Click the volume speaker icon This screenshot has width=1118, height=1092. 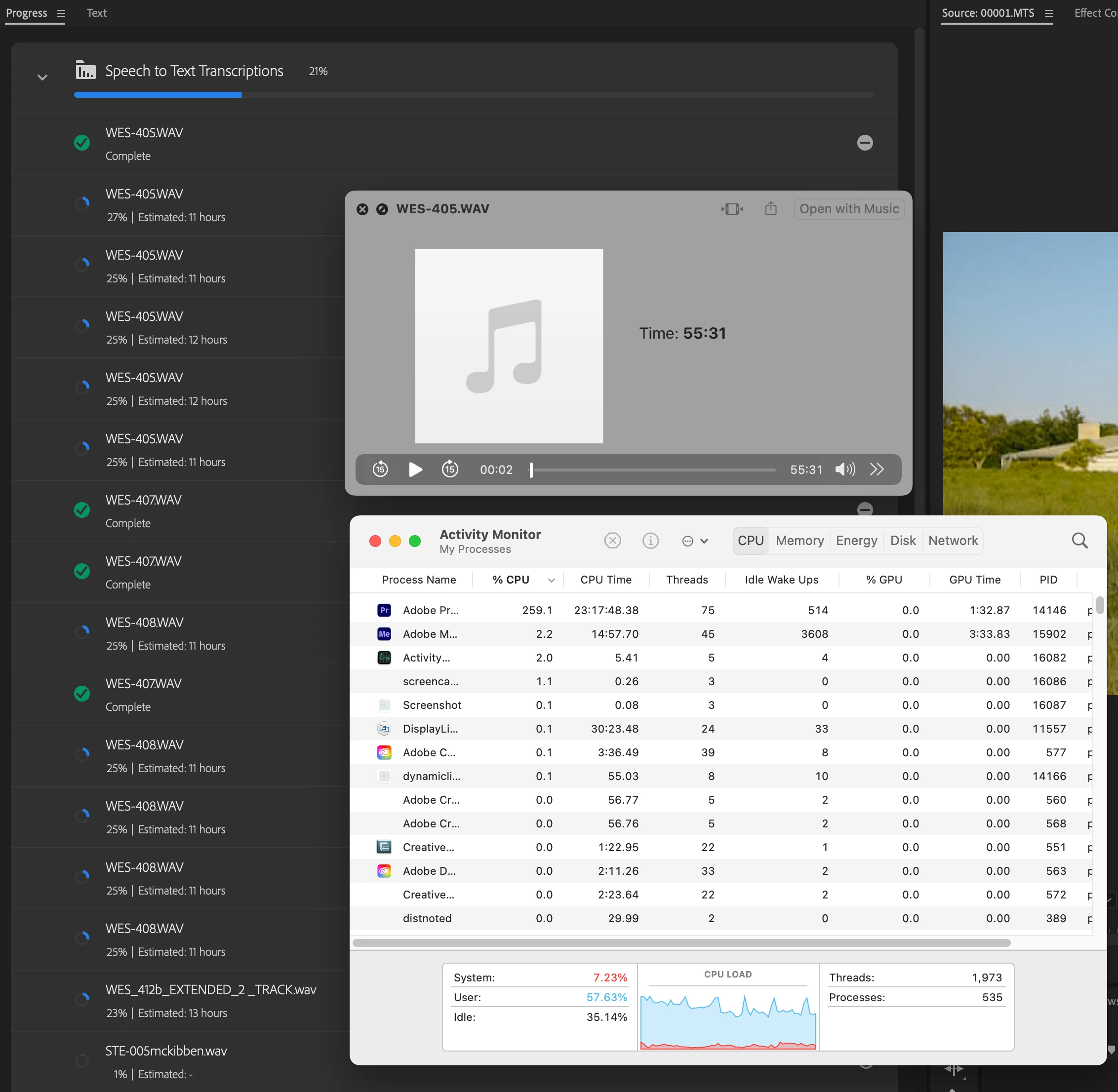[x=844, y=469]
